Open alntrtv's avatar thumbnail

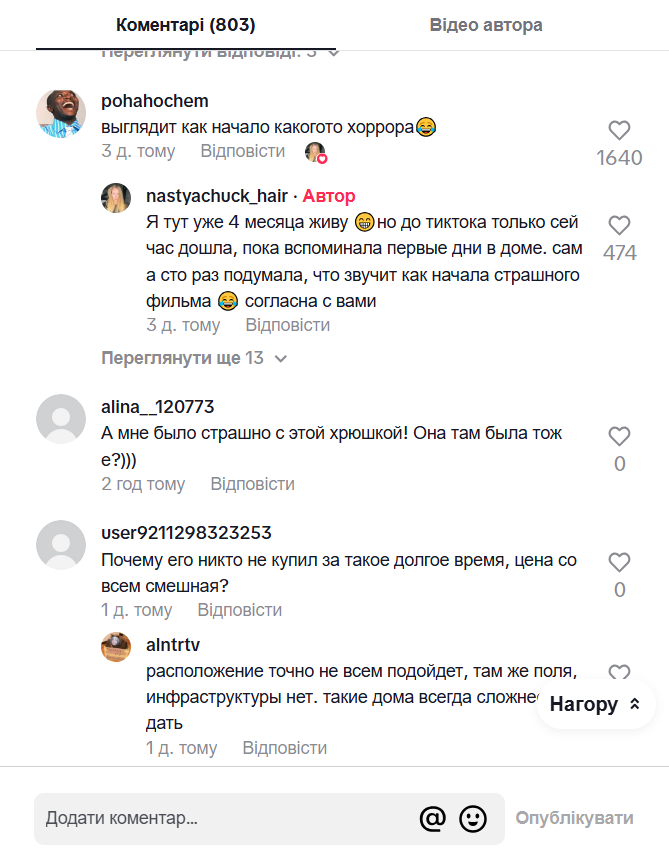tap(116, 646)
